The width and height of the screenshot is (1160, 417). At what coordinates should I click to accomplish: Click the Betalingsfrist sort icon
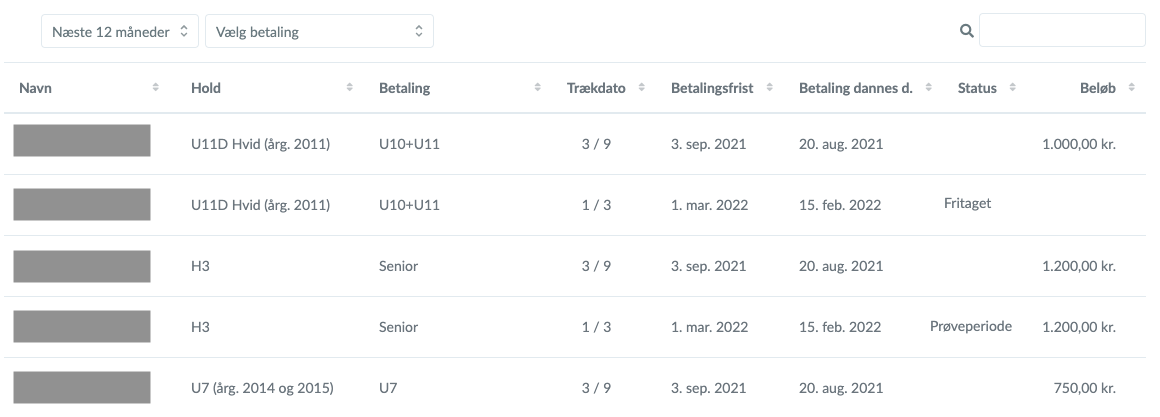[x=769, y=88]
